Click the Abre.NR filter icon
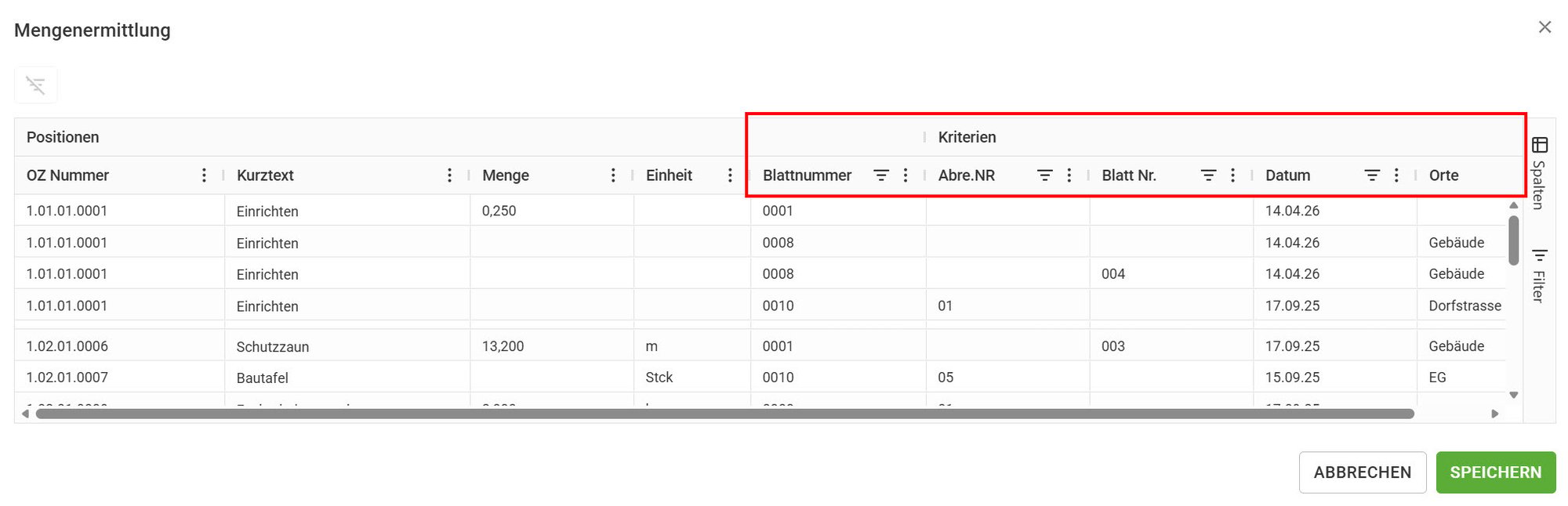The image size is (1568, 506). click(x=1045, y=175)
